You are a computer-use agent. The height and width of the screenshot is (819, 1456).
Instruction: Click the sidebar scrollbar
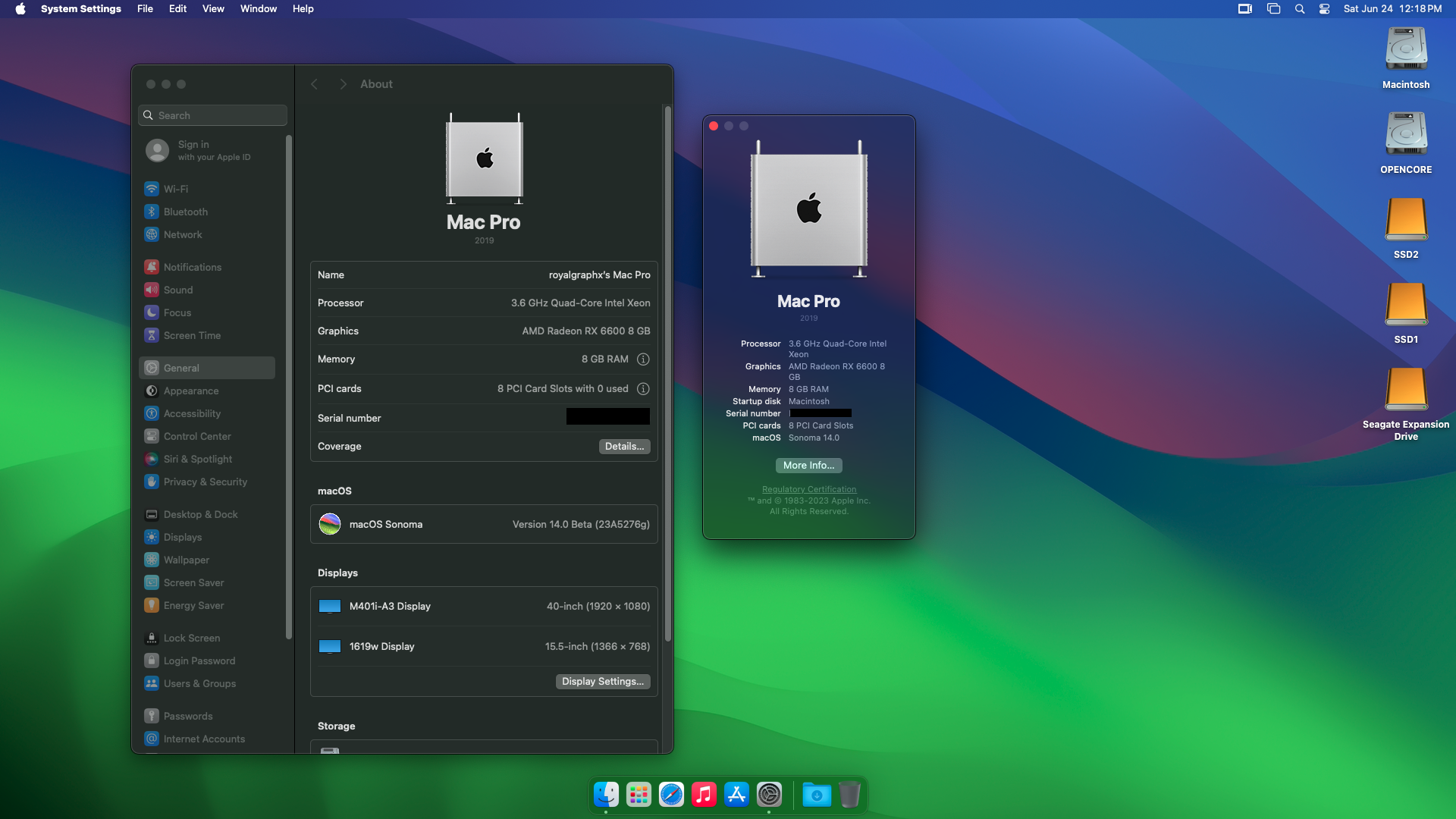[x=289, y=387]
